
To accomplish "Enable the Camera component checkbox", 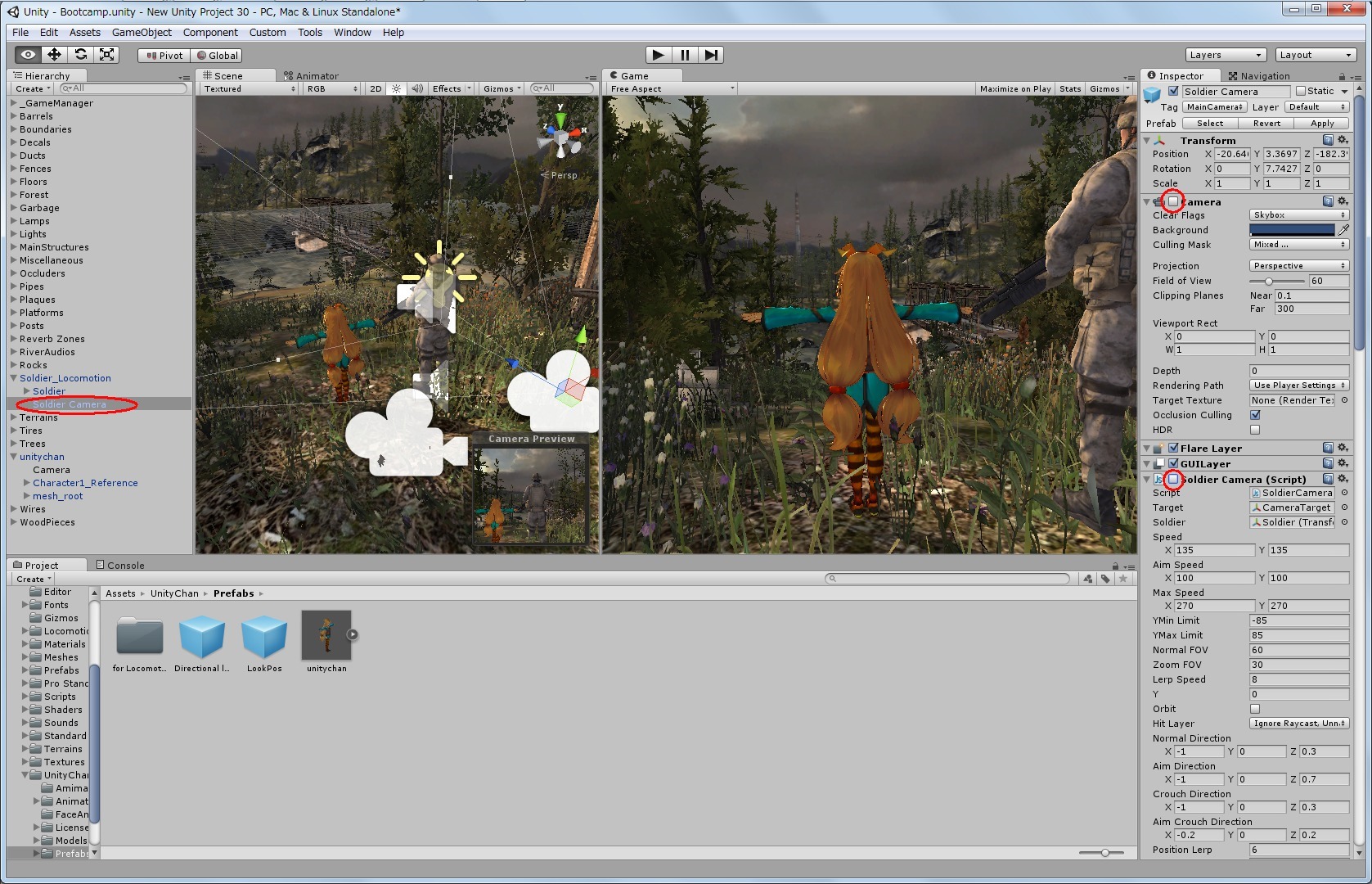I will point(1173,201).
